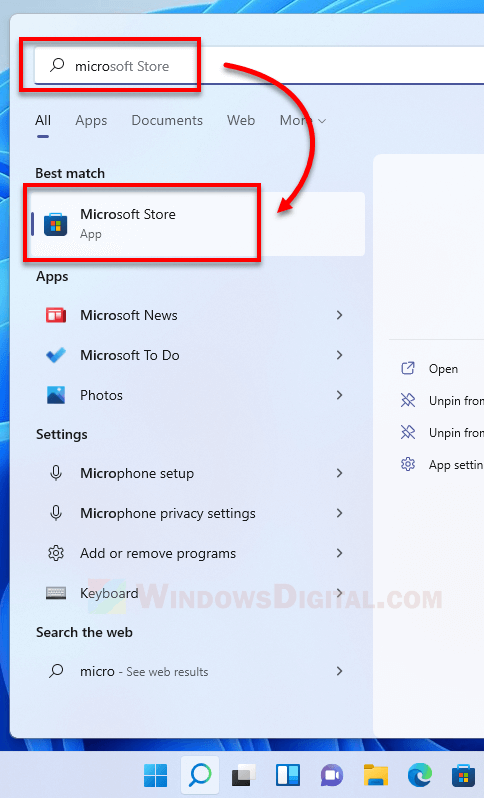
Task: Click the second Unpin from option text
Action: (x=456, y=433)
